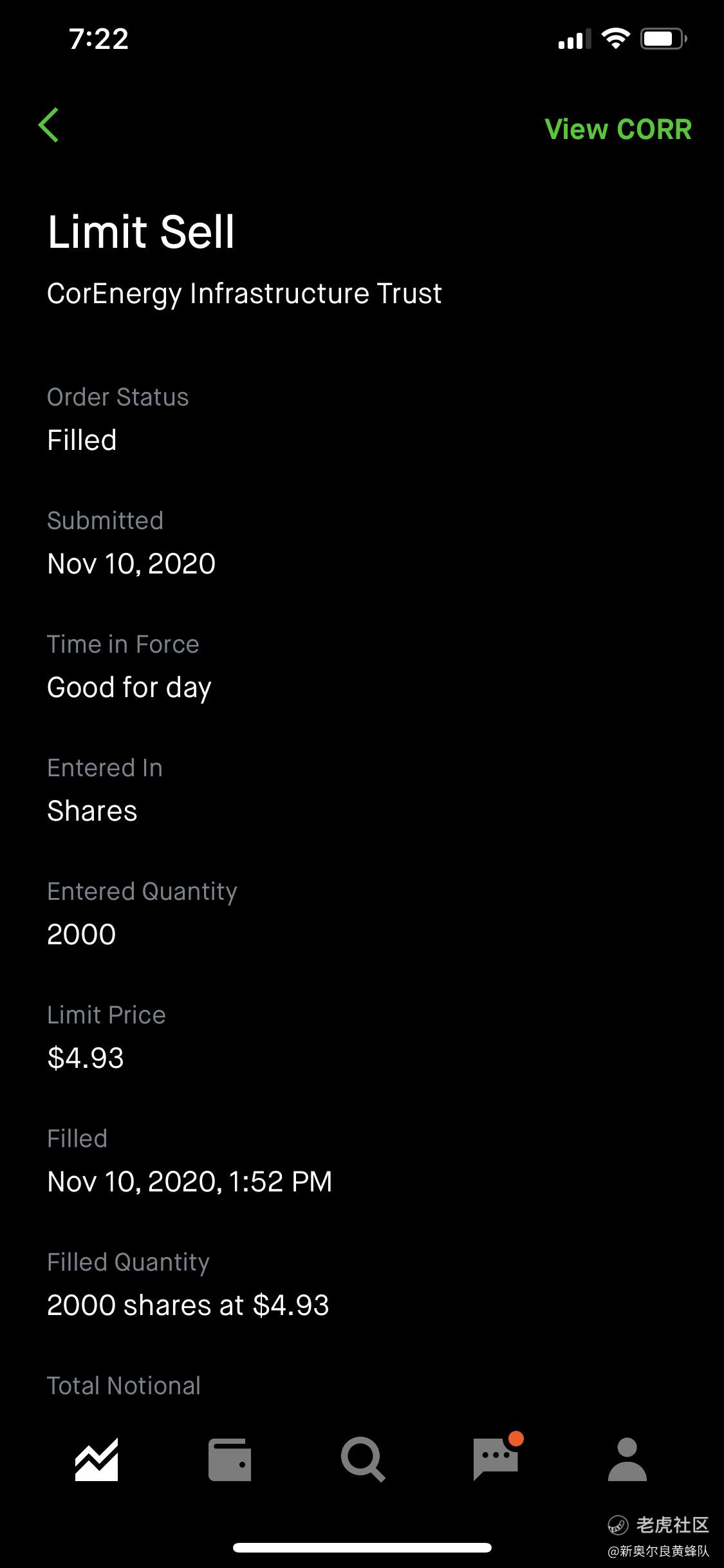Tap the green back chevron arrow
The image size is (724, 1568).
[x=49, y=125]
